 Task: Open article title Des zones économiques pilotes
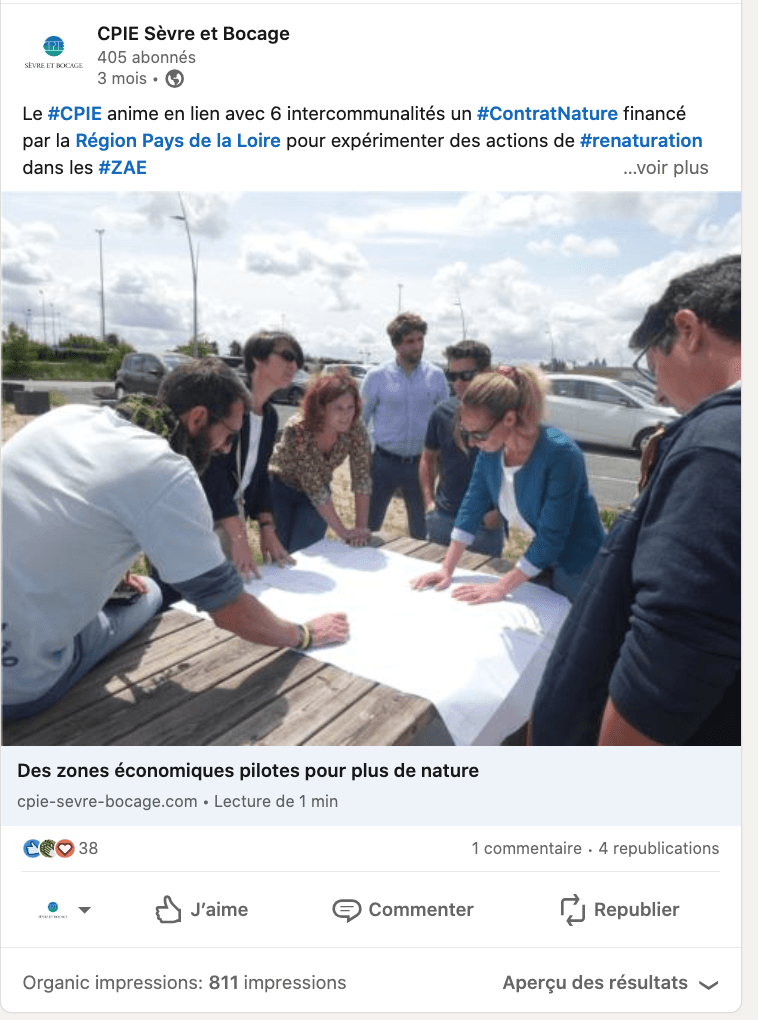click(248, 771)
